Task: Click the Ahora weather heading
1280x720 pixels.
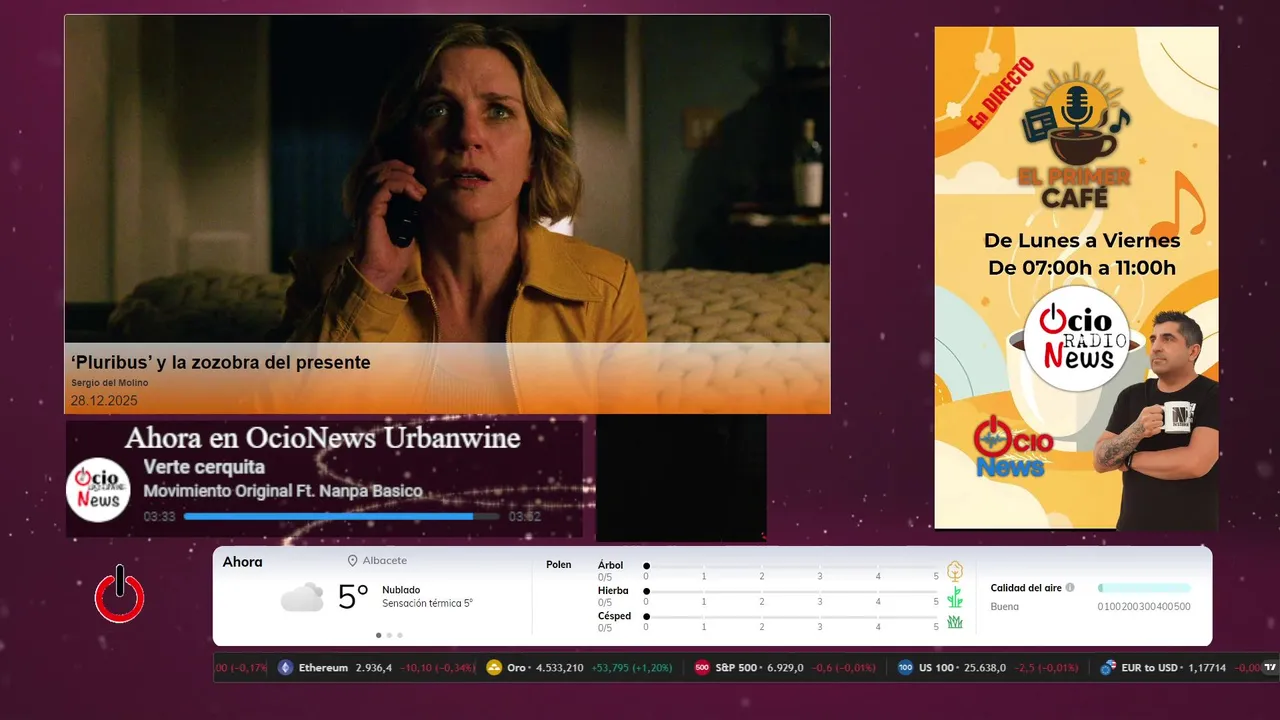Action: pyautogui.click(x=243, y=562)
